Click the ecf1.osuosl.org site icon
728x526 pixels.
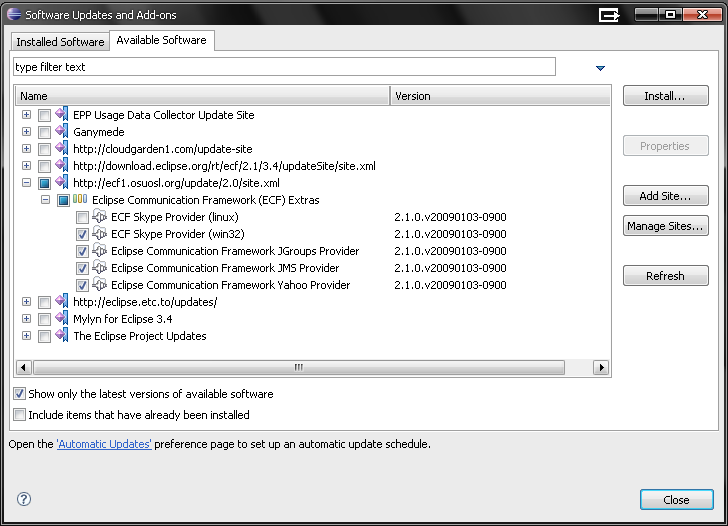coord(62,182)
